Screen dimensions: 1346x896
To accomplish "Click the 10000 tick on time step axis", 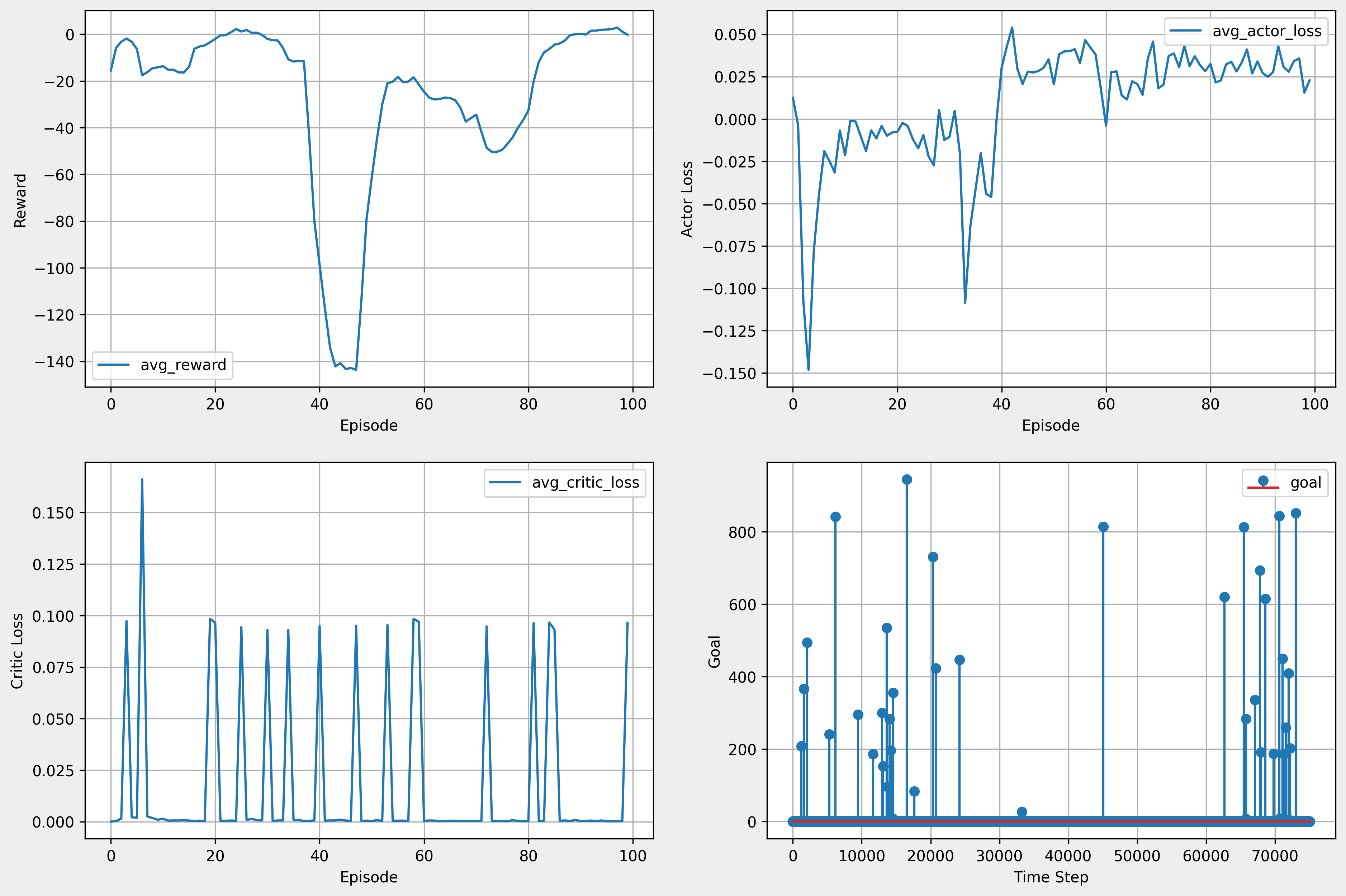I will coord(862,856).
